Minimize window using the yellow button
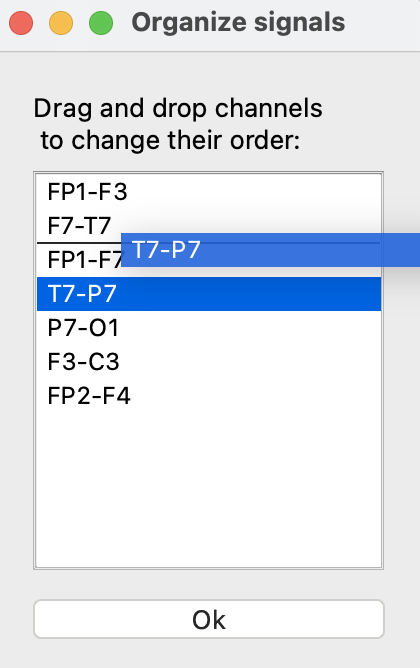Image resolution: width=420 pixels, height=668 pixels. coord(61,23)
